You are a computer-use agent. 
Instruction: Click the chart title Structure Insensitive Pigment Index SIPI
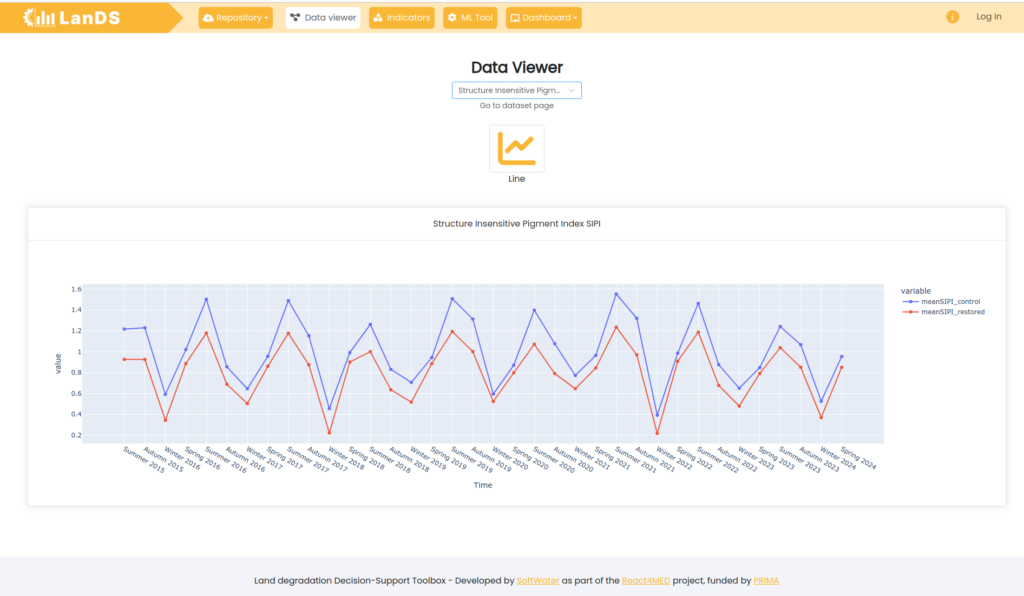(517, 223)
